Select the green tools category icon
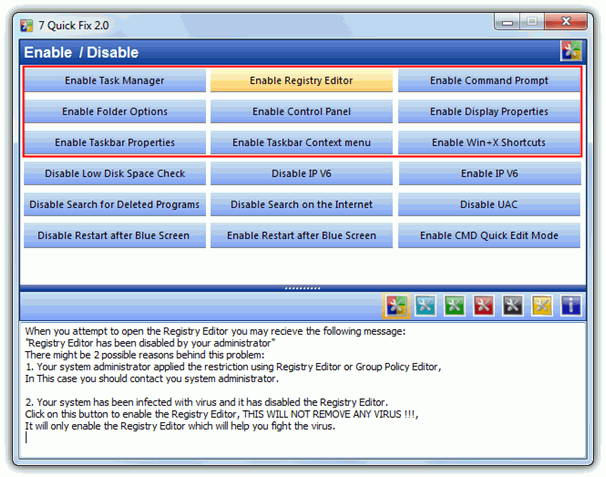This screenshot has height=477, width=606. [454, 306]
